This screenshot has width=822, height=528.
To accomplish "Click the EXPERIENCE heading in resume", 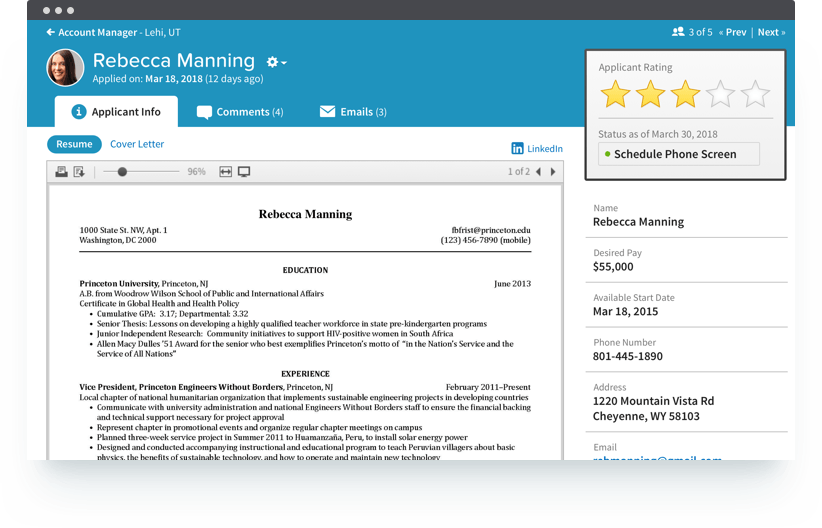I will (305, 374).
